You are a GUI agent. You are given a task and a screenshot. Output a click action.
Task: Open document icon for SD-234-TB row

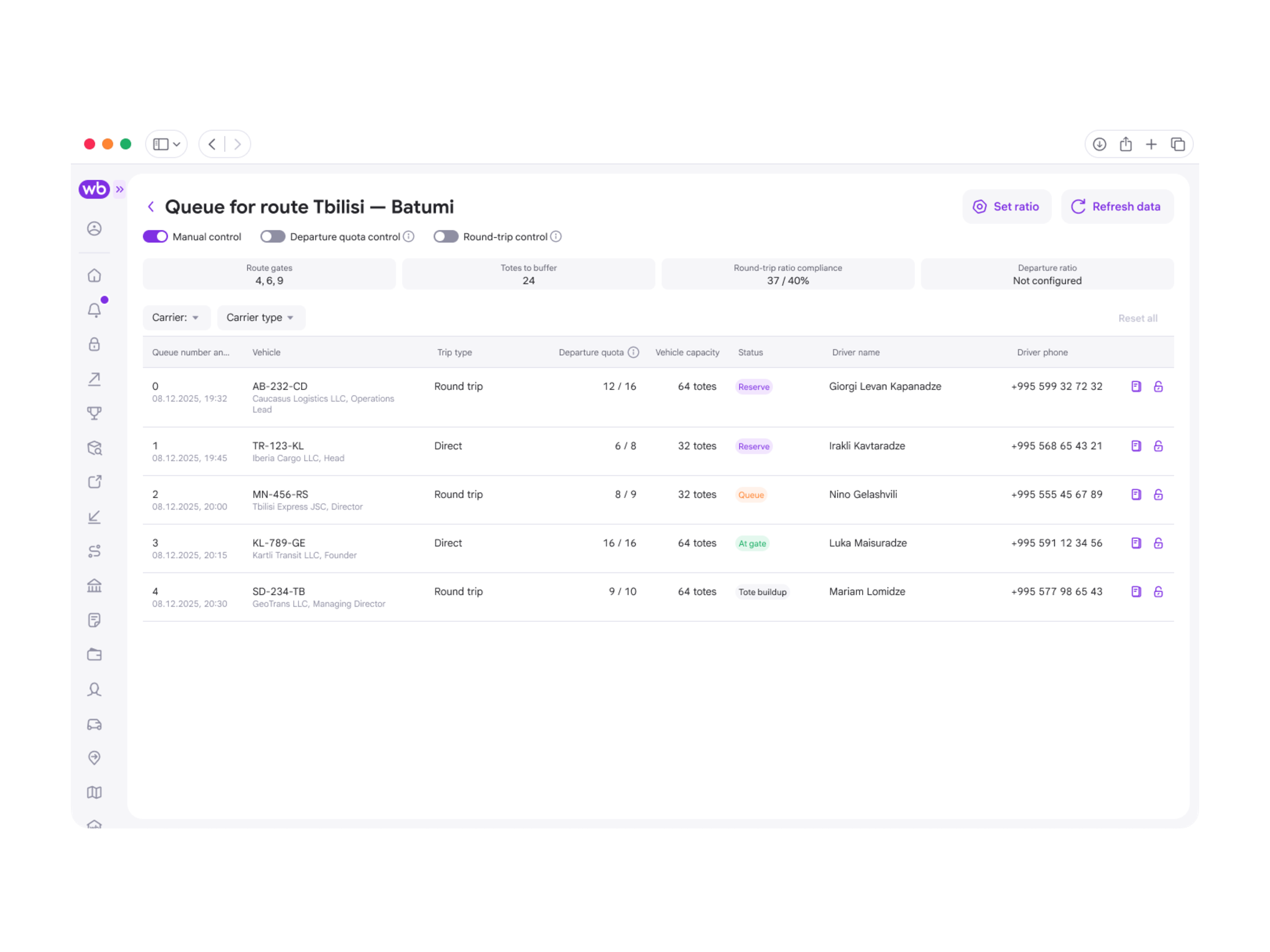(x=1136, y=591)
